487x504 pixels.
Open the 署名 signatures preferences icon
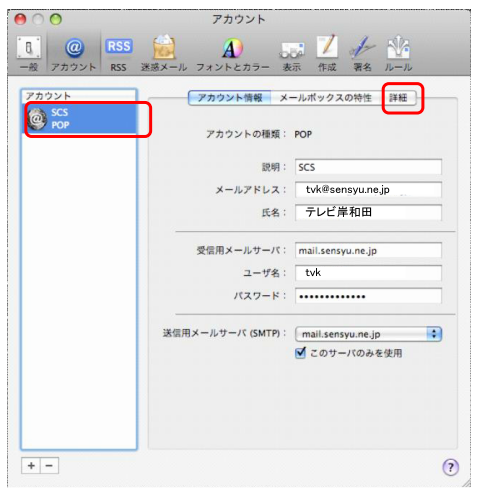tap(362, 53)
